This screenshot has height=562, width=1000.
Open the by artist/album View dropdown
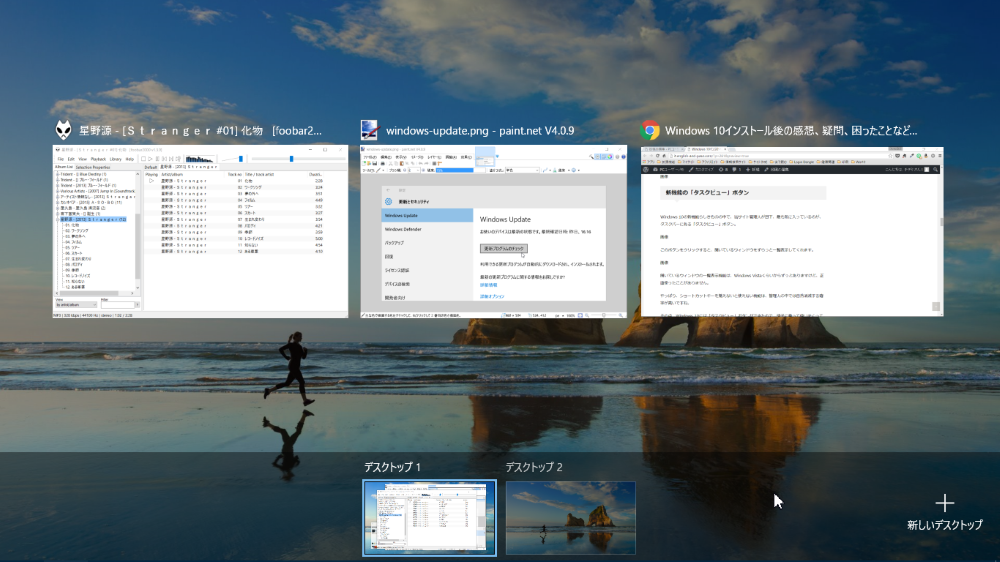(75, 303)
